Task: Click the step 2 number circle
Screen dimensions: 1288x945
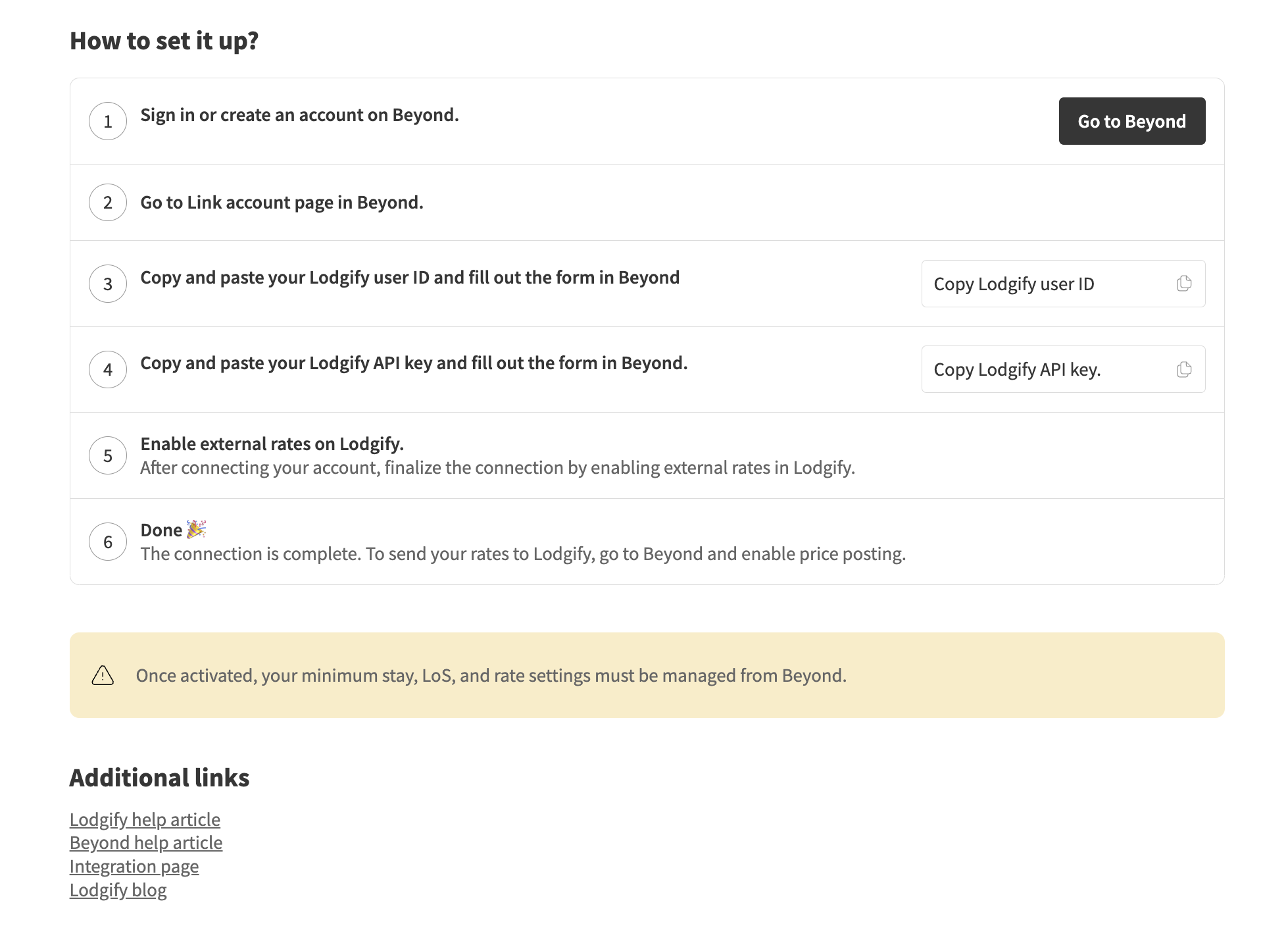Action: click(x=108, y=203)
